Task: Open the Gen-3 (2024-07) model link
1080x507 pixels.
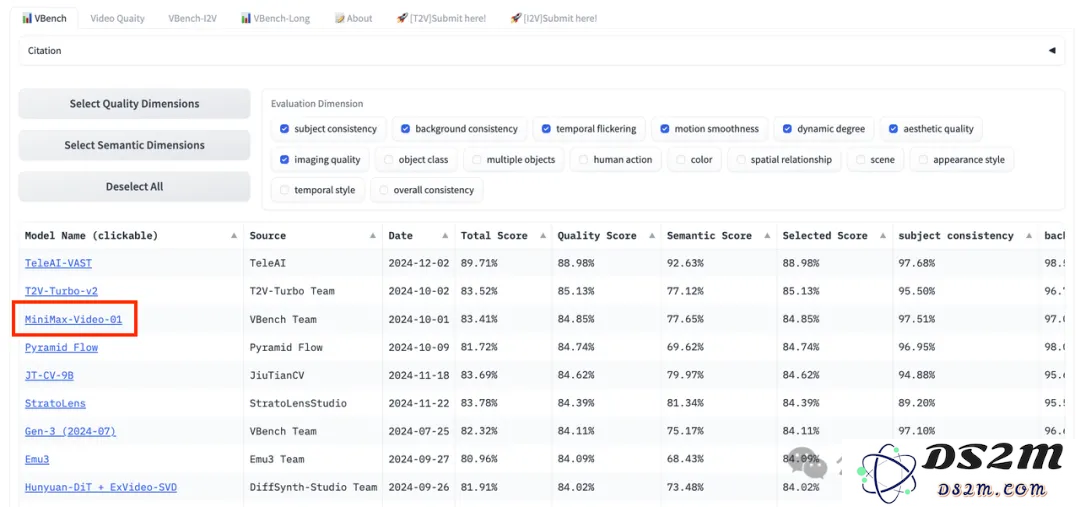Action: point(70,431)
